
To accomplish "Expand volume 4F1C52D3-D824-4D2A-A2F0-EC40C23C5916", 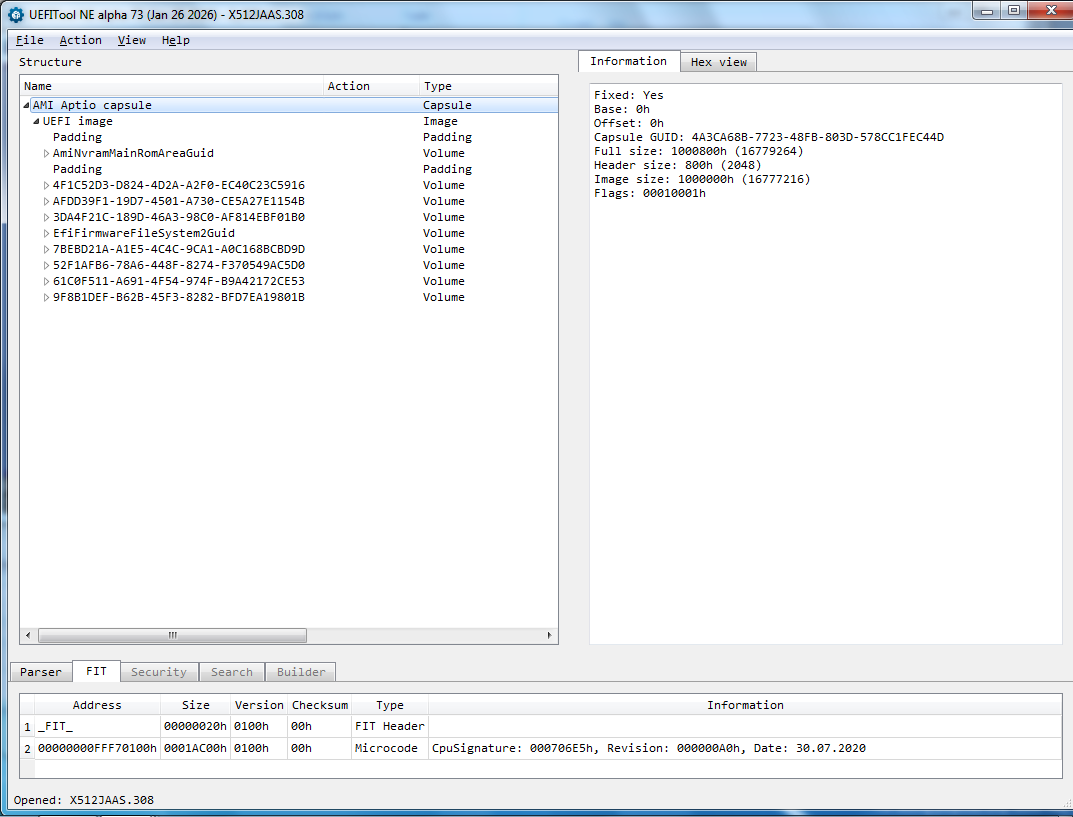I will pos(46,185).
